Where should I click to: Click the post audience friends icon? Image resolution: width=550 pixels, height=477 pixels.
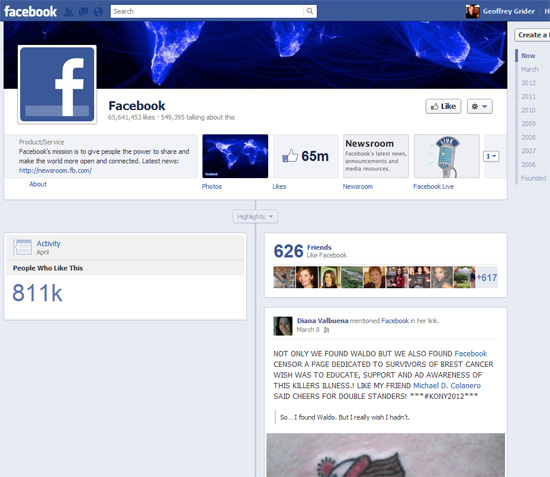[x=326, y=330]
